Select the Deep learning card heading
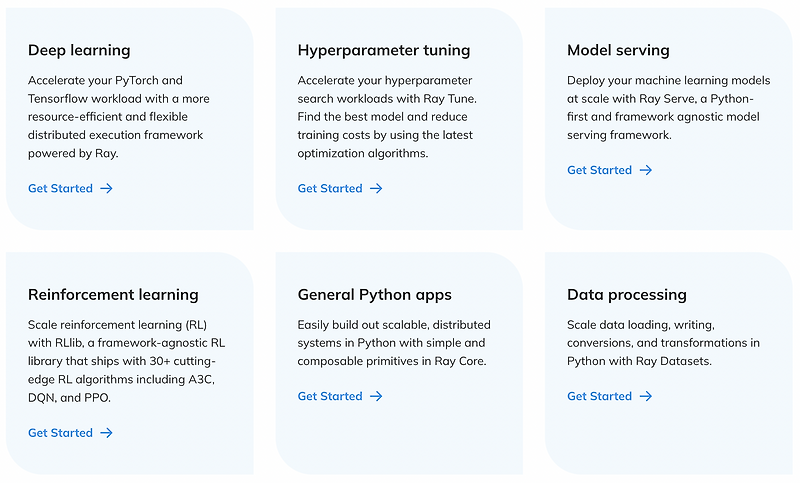This screenshot has width=800, height=483. [x=79, y=50]
